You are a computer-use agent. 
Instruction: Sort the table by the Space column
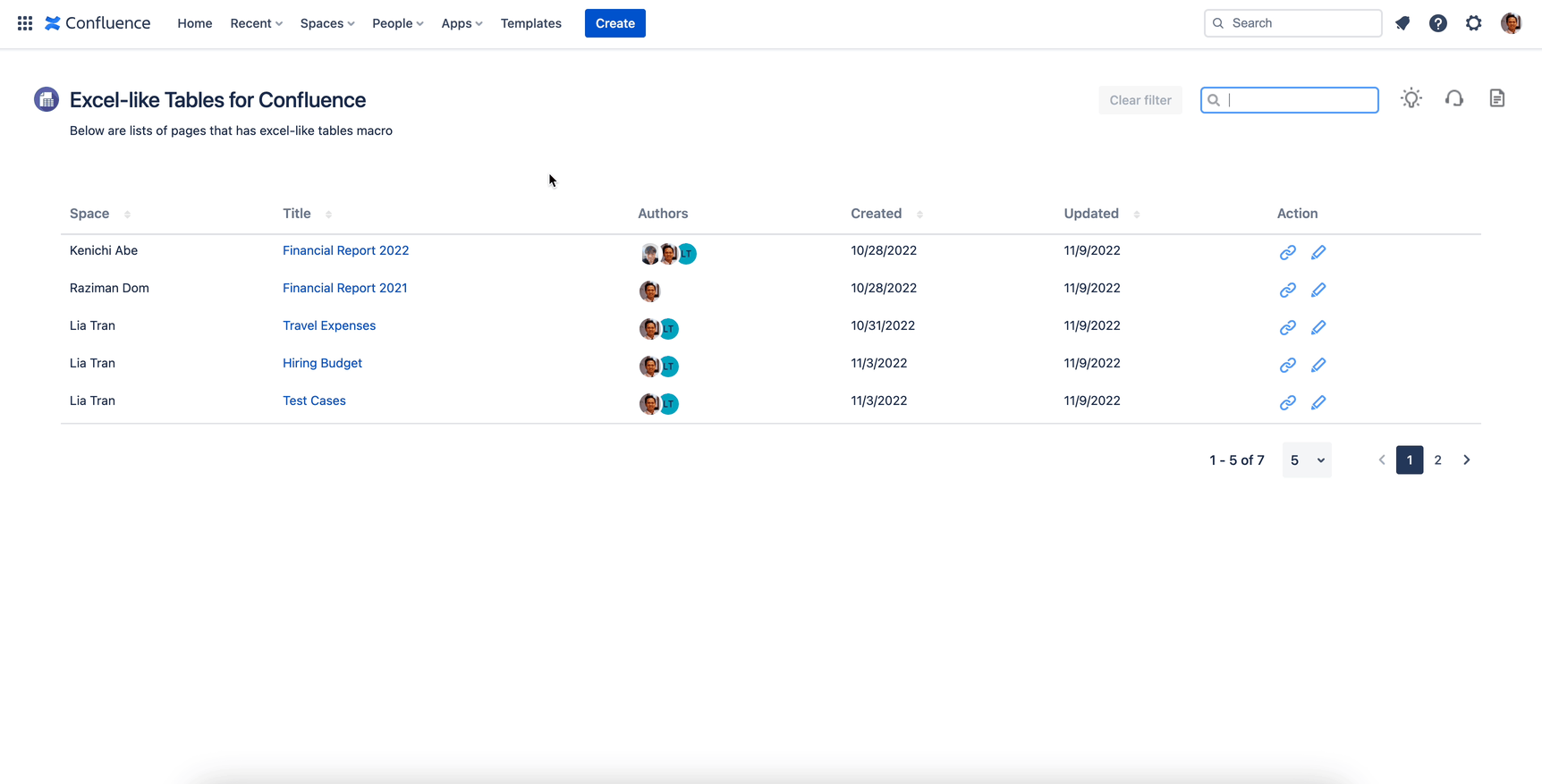pos(127,215)
